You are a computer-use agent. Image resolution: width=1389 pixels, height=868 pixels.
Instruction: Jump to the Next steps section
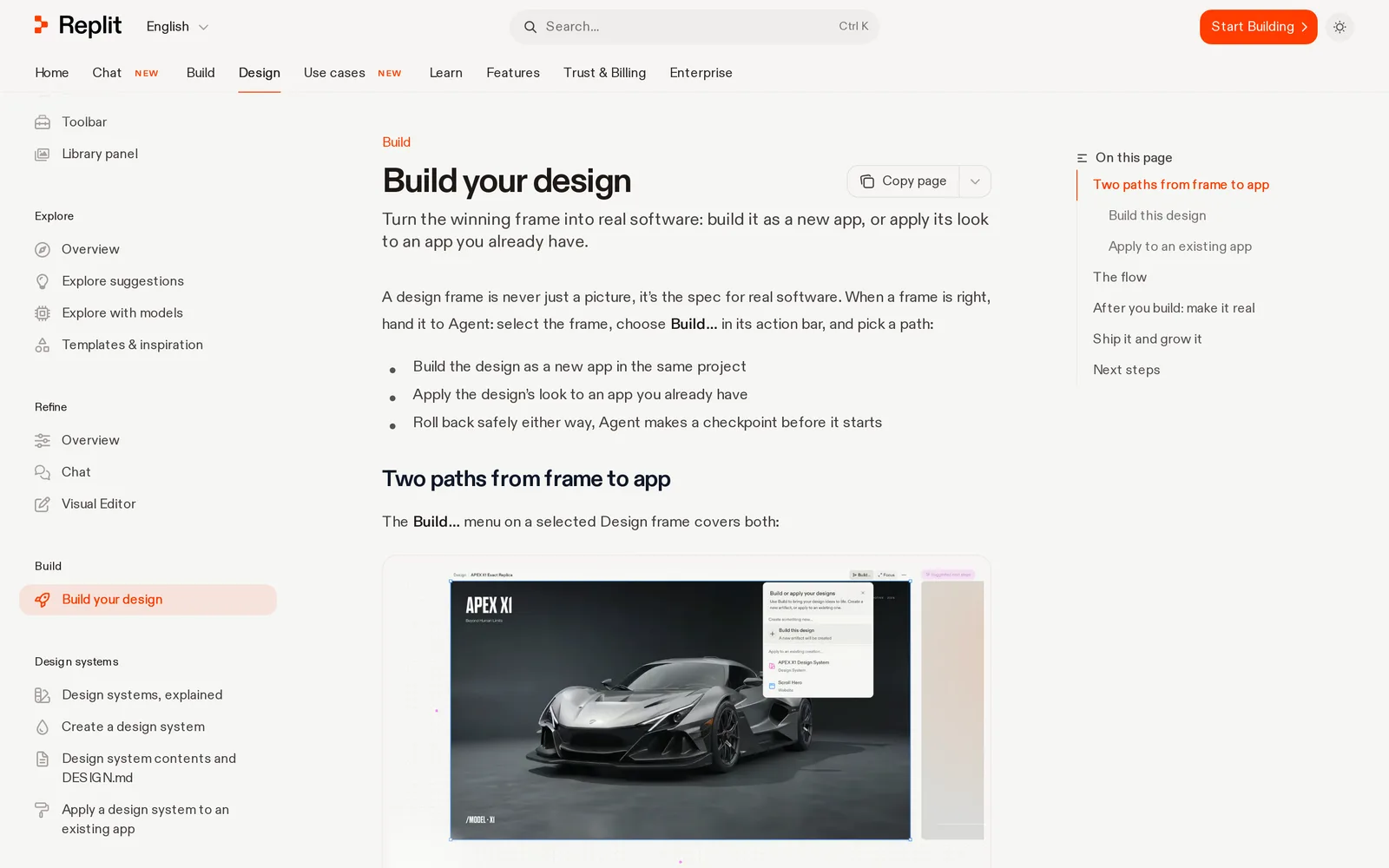click(x=1126, y=370)
